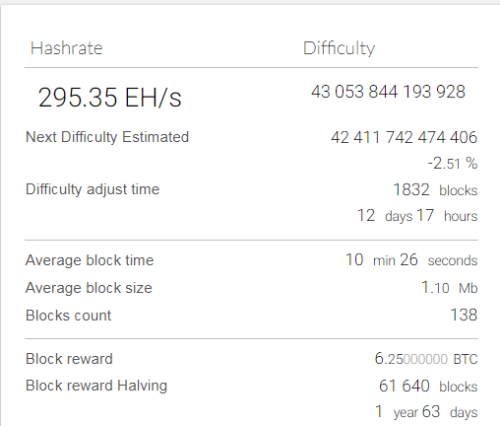Select the current difficulty number 43 053 844 193 928
This screenshot has width=500, height=426.
pos(388,92)
